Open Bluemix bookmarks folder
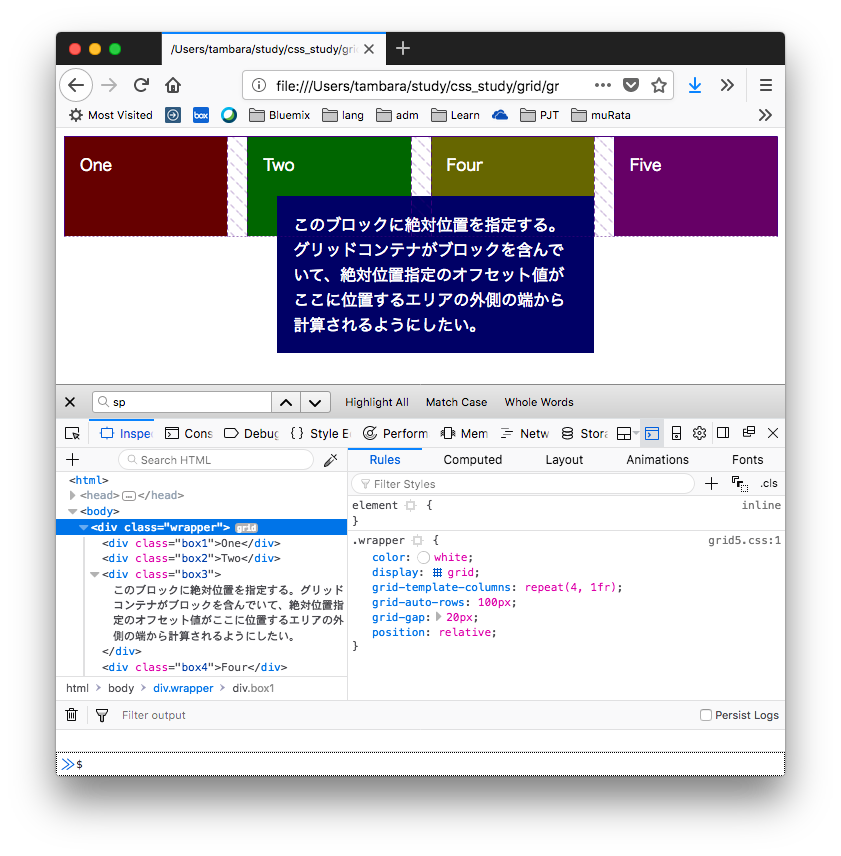Image resolution: width=841 pixels, height=856 pixels. tap(279, 115)
